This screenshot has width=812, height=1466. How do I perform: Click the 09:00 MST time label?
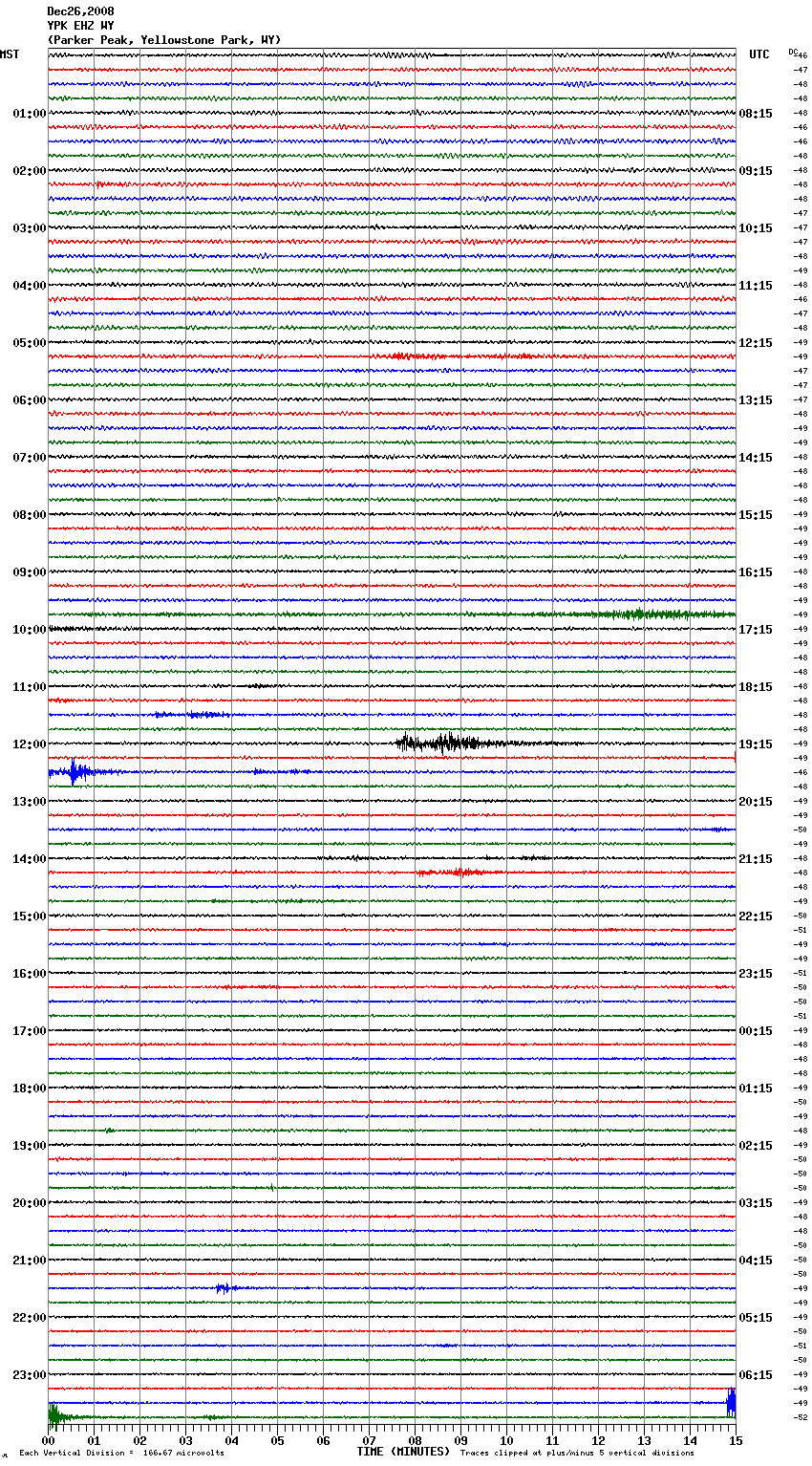30,572
